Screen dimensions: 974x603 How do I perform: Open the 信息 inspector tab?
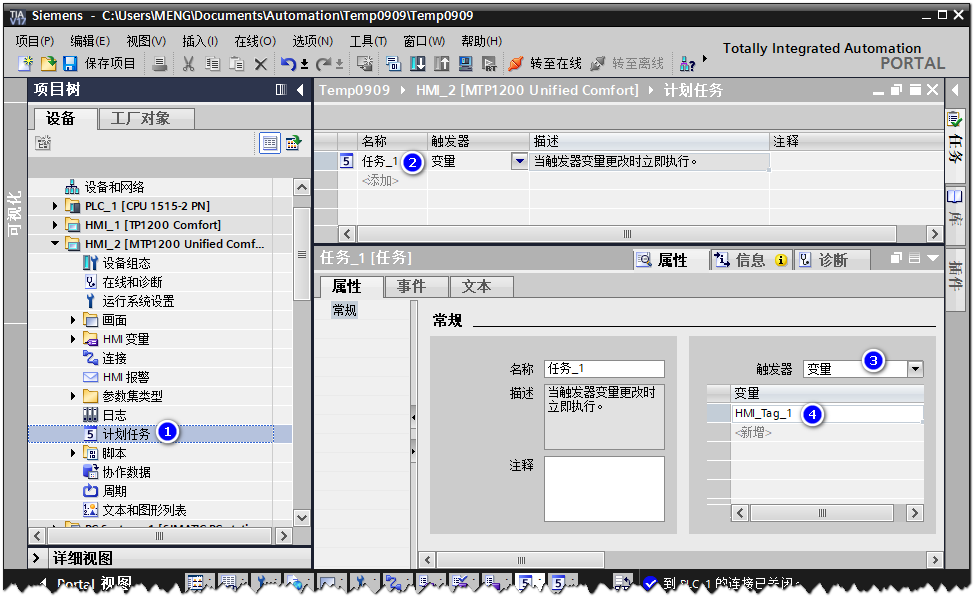coord(750,260)
